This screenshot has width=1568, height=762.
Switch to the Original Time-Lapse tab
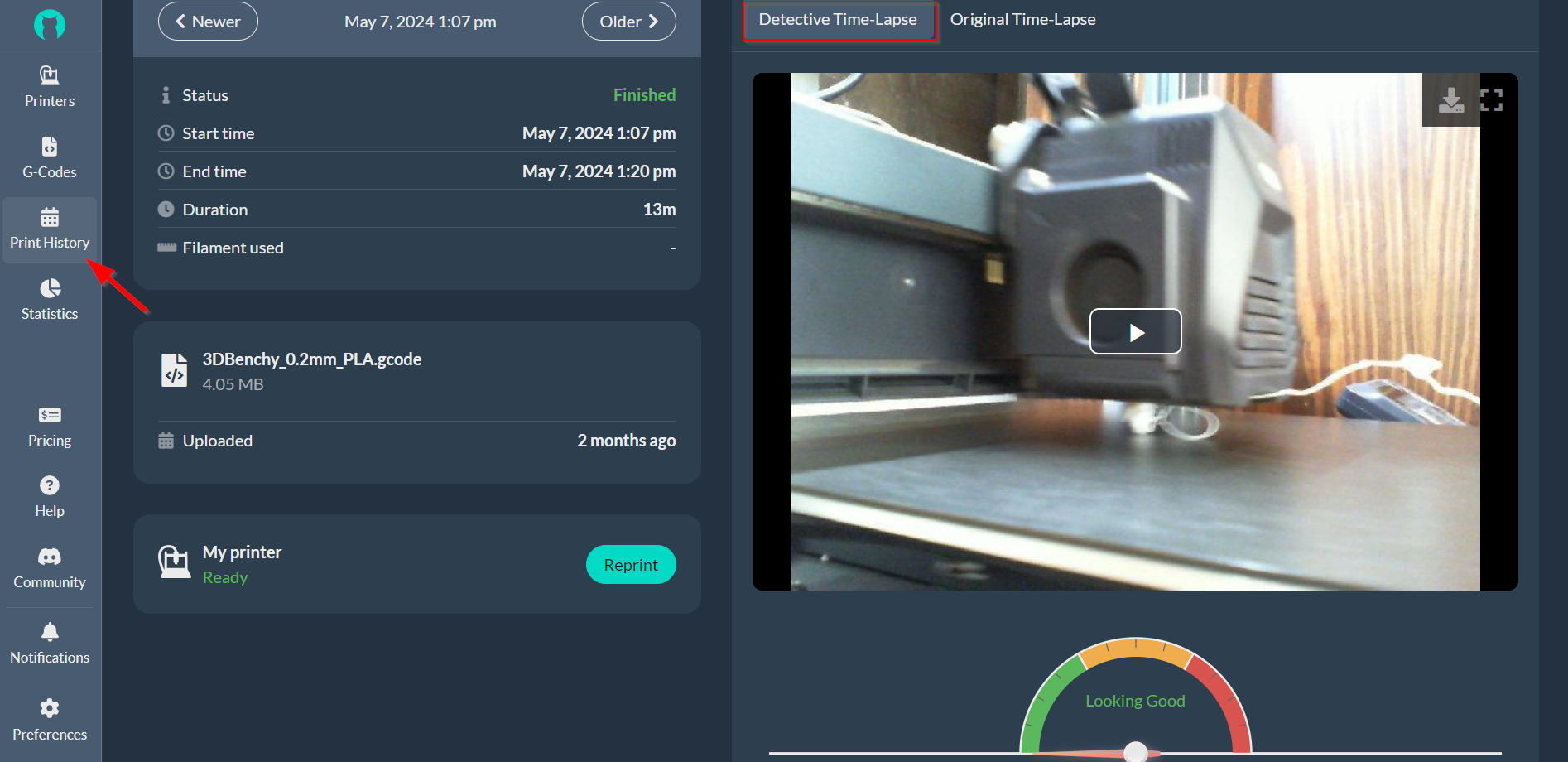click(1022, 20)
